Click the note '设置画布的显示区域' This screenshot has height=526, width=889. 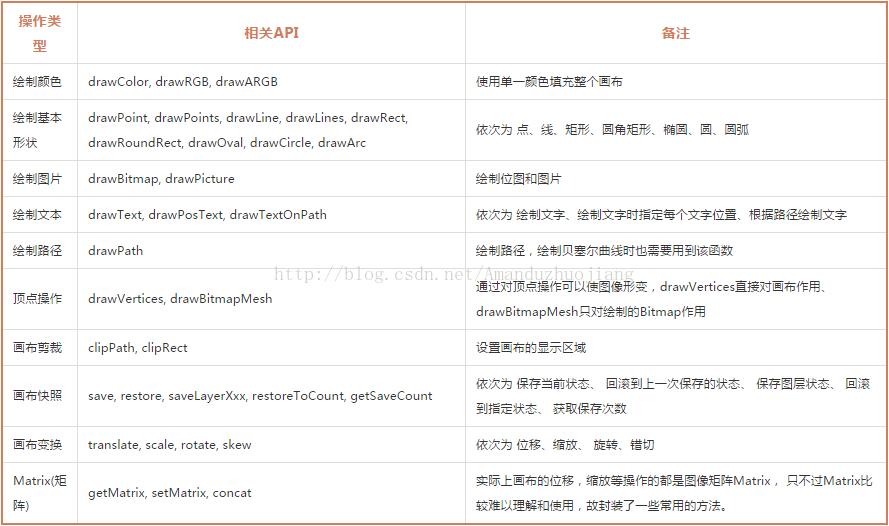tap(531, 347)
